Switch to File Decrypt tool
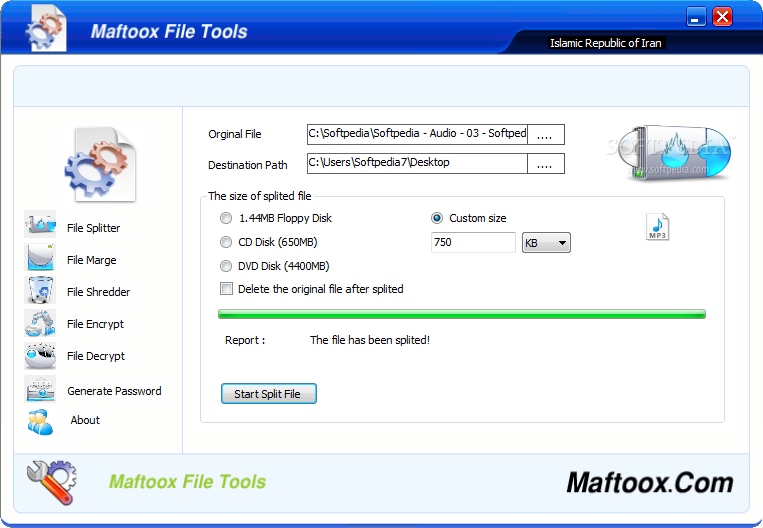763x528 pixels. [x=96, y=356]
